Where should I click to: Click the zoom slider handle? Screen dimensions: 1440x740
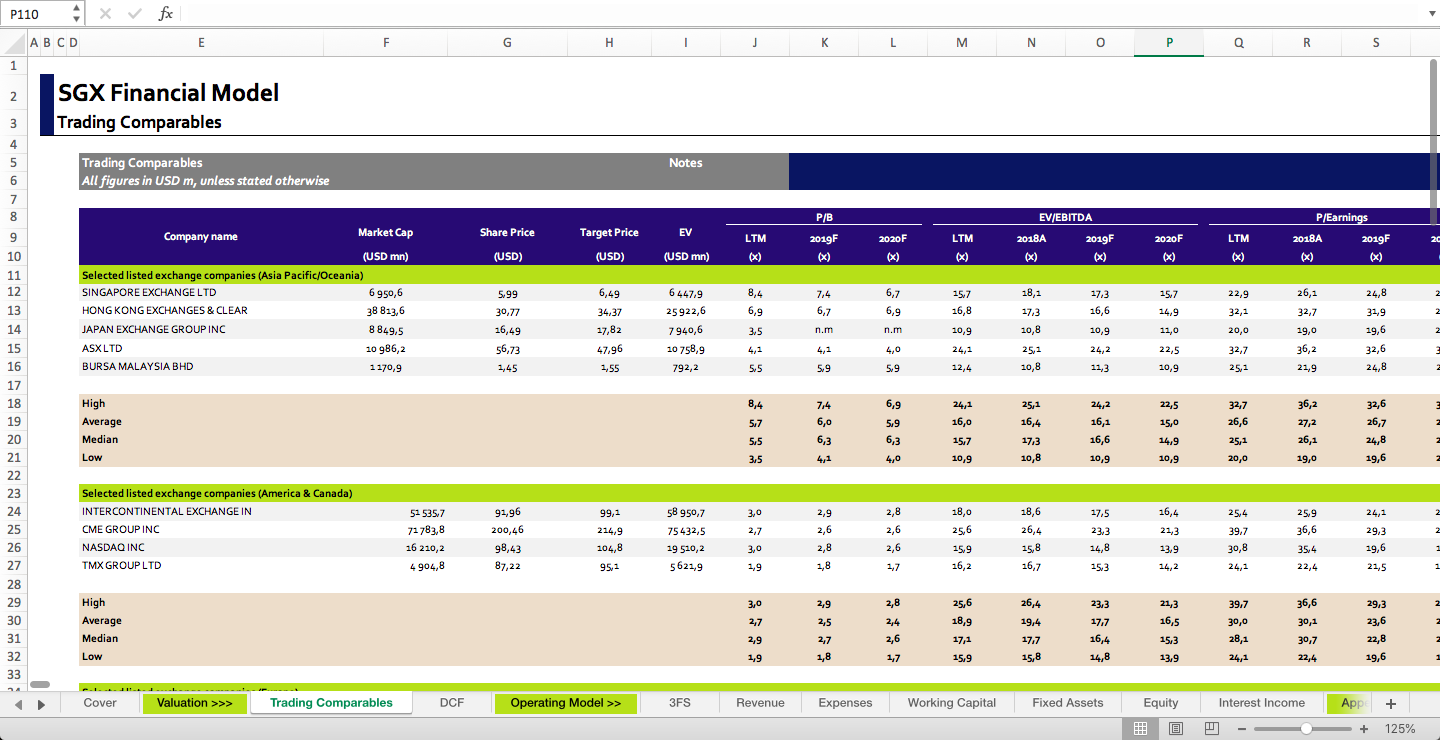(1306, 729)
